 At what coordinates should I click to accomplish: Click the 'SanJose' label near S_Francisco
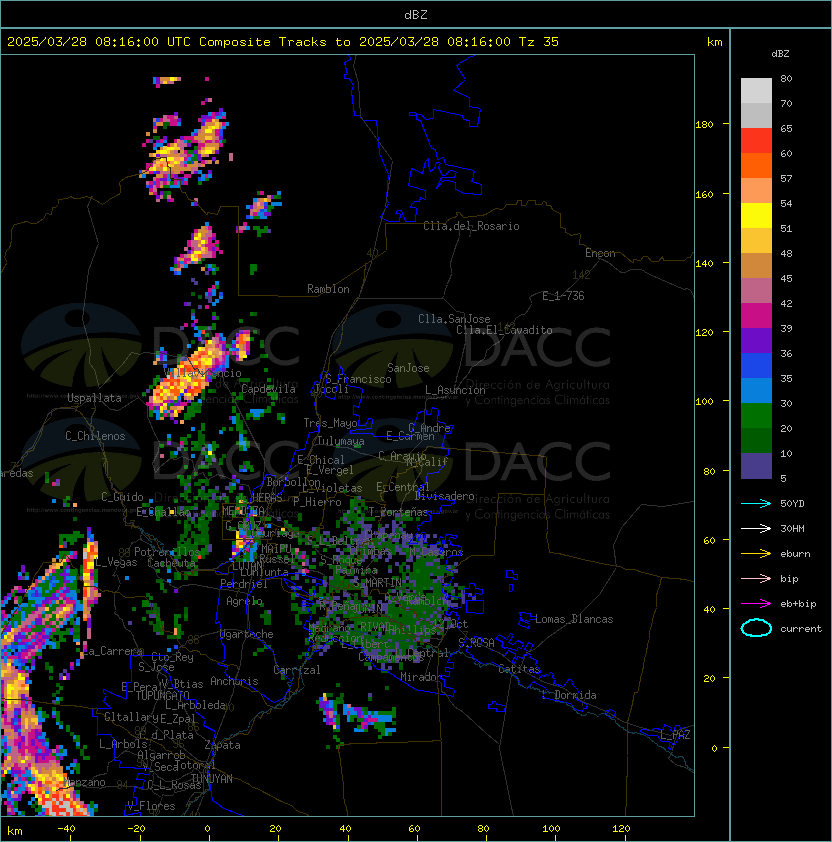[x=408, y=368]
